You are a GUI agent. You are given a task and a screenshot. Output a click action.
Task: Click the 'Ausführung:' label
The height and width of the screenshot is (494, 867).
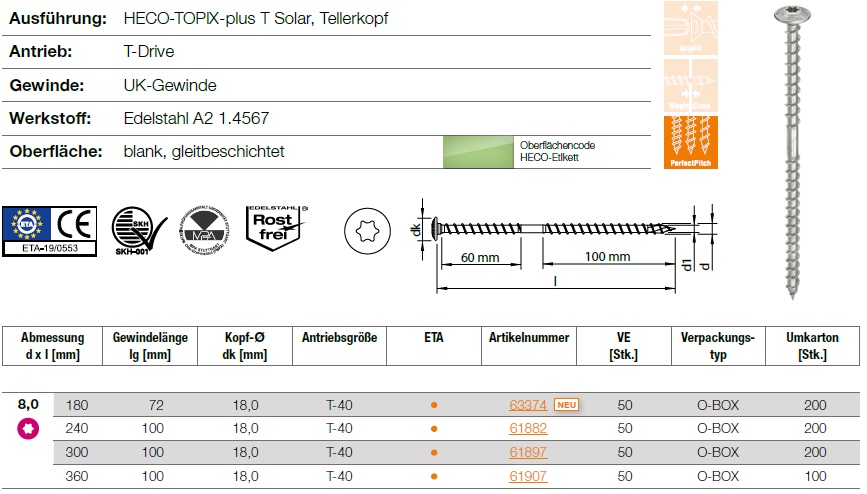(x=58, y=19)
